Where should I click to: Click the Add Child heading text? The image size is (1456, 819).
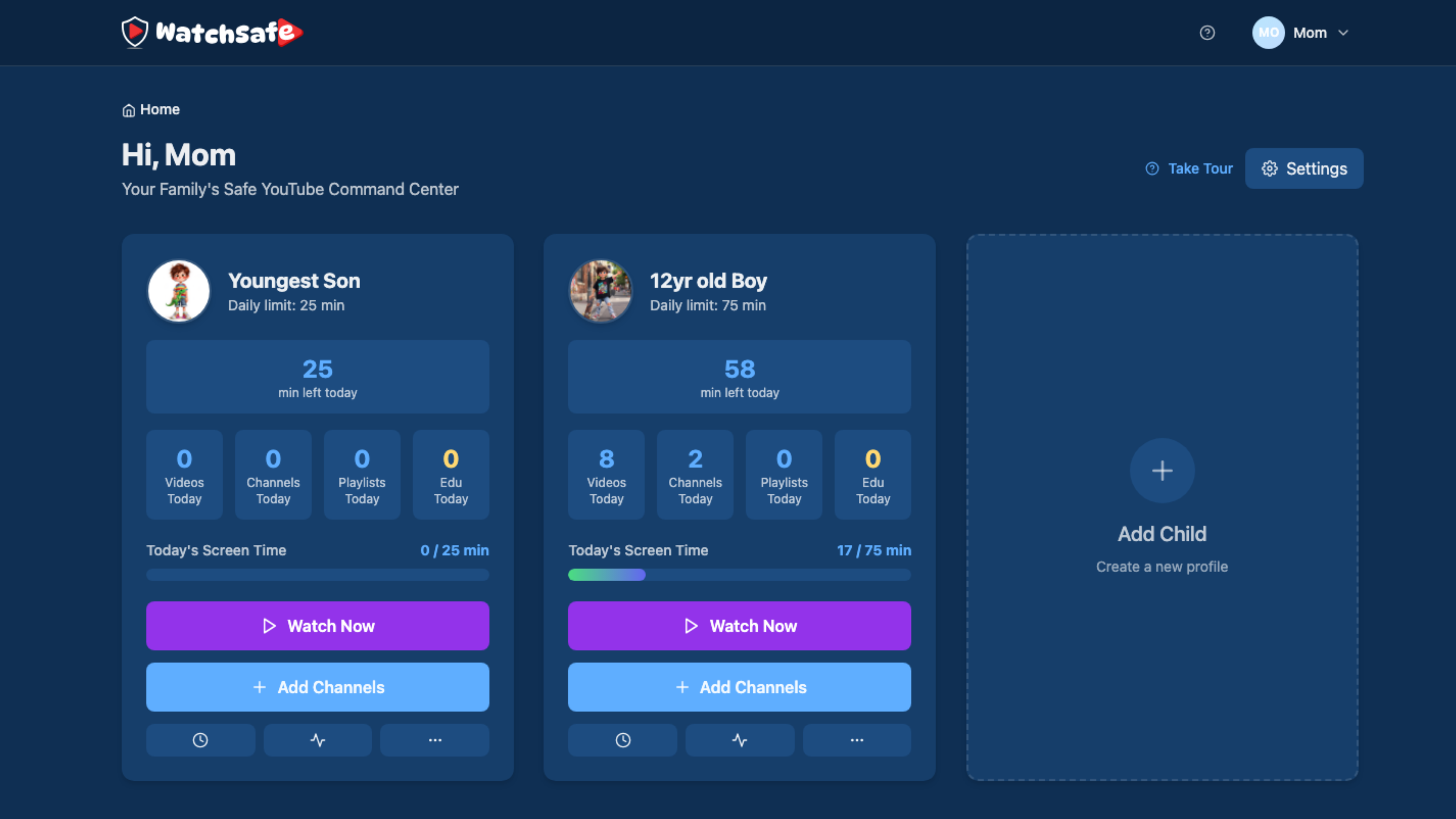[x=1162, y=533]
